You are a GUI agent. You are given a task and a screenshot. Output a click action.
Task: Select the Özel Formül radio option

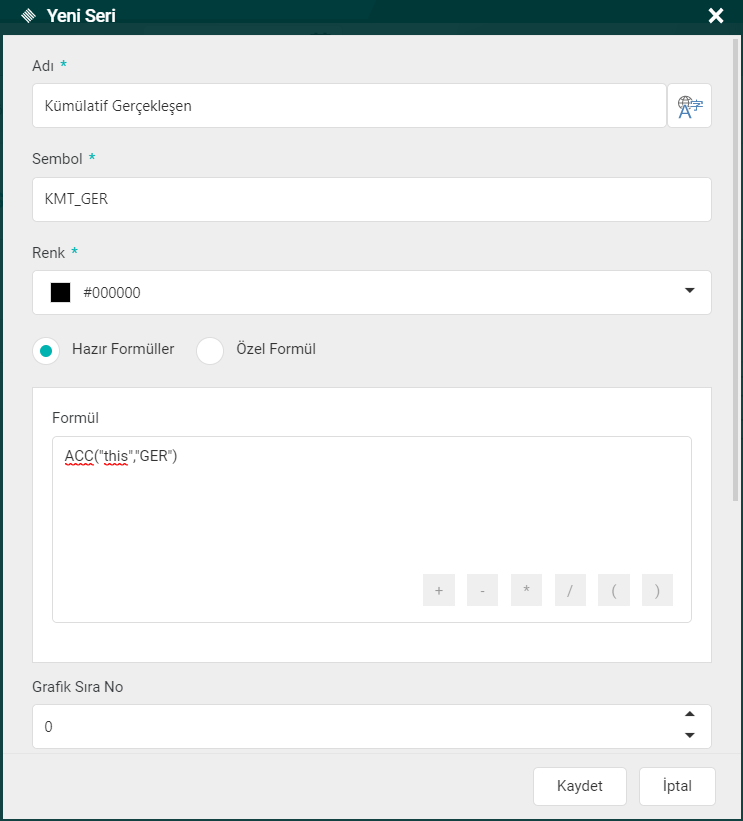click(210, 351)
